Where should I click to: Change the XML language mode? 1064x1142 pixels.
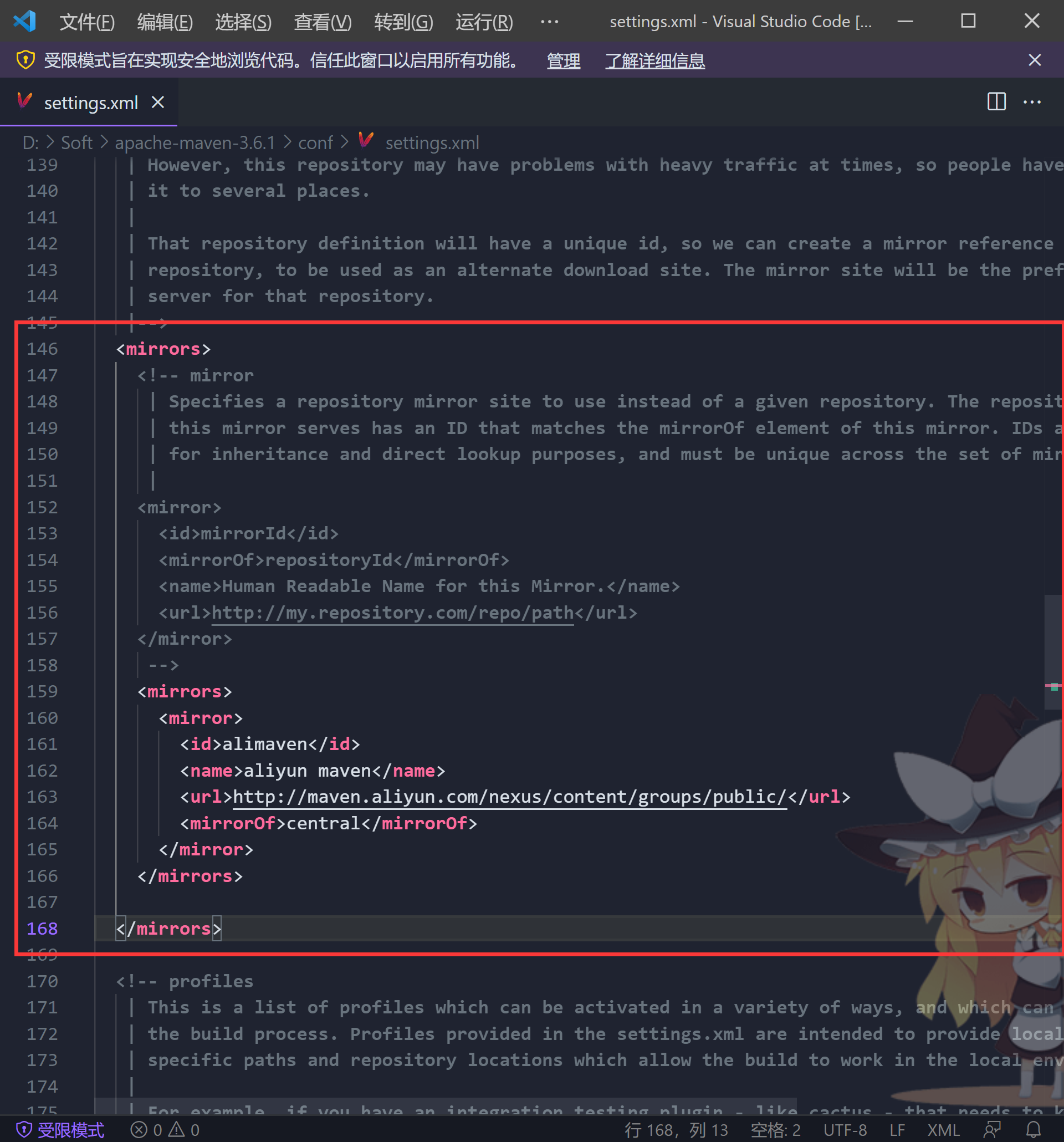click(943, 1129)
